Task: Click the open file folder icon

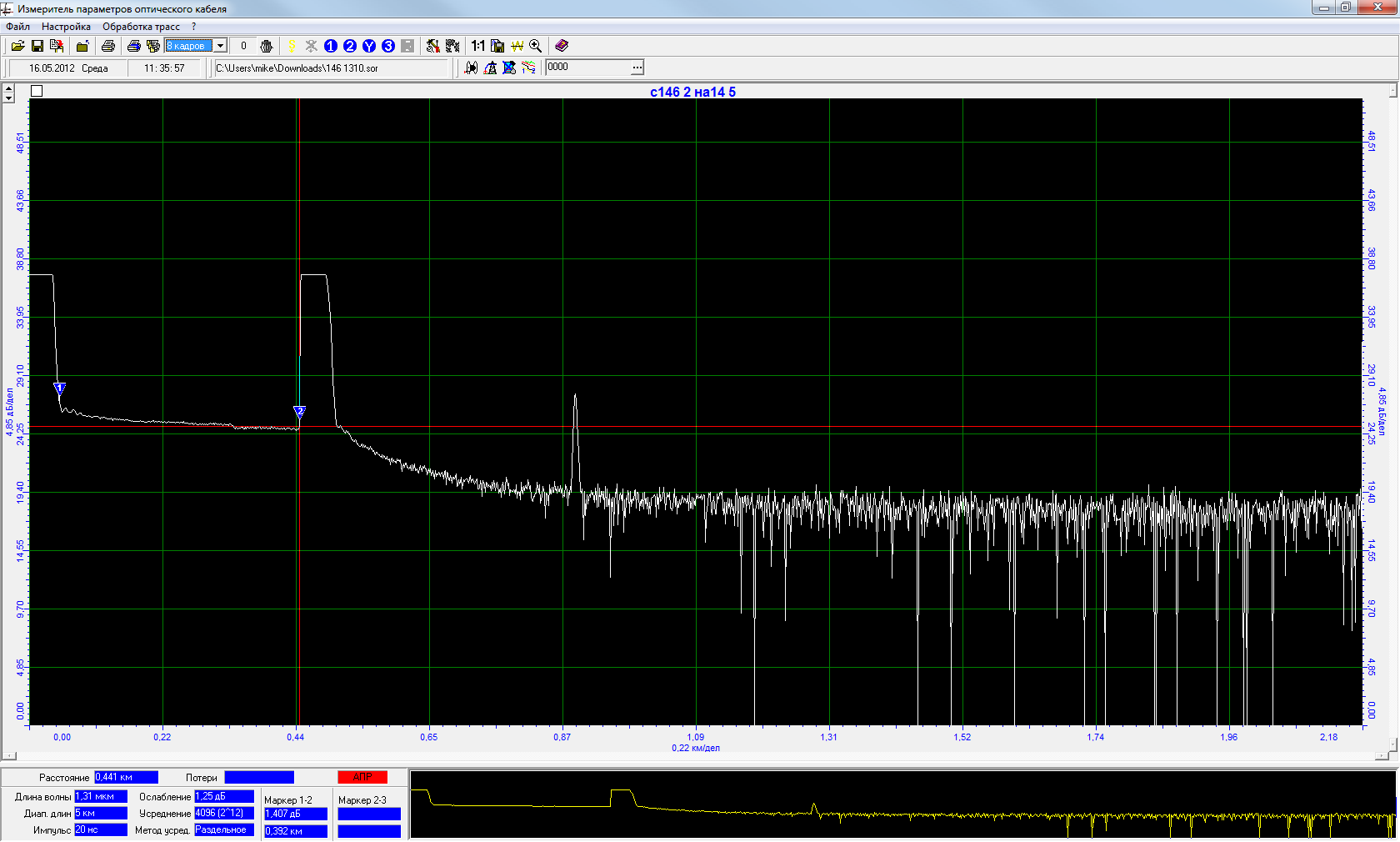Action: tap(17, 46)
